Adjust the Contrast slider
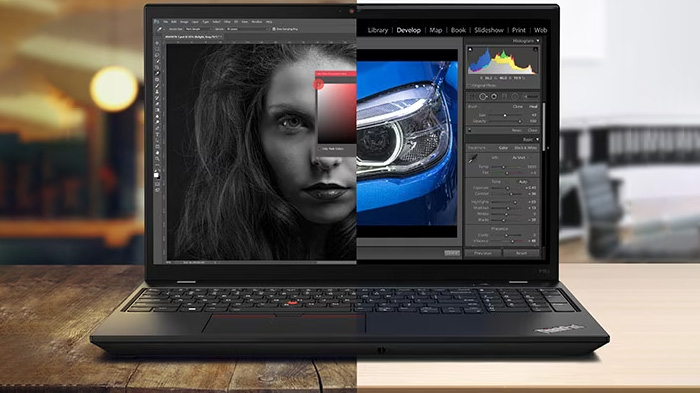700x393 pixels. (x=508, y=194)
